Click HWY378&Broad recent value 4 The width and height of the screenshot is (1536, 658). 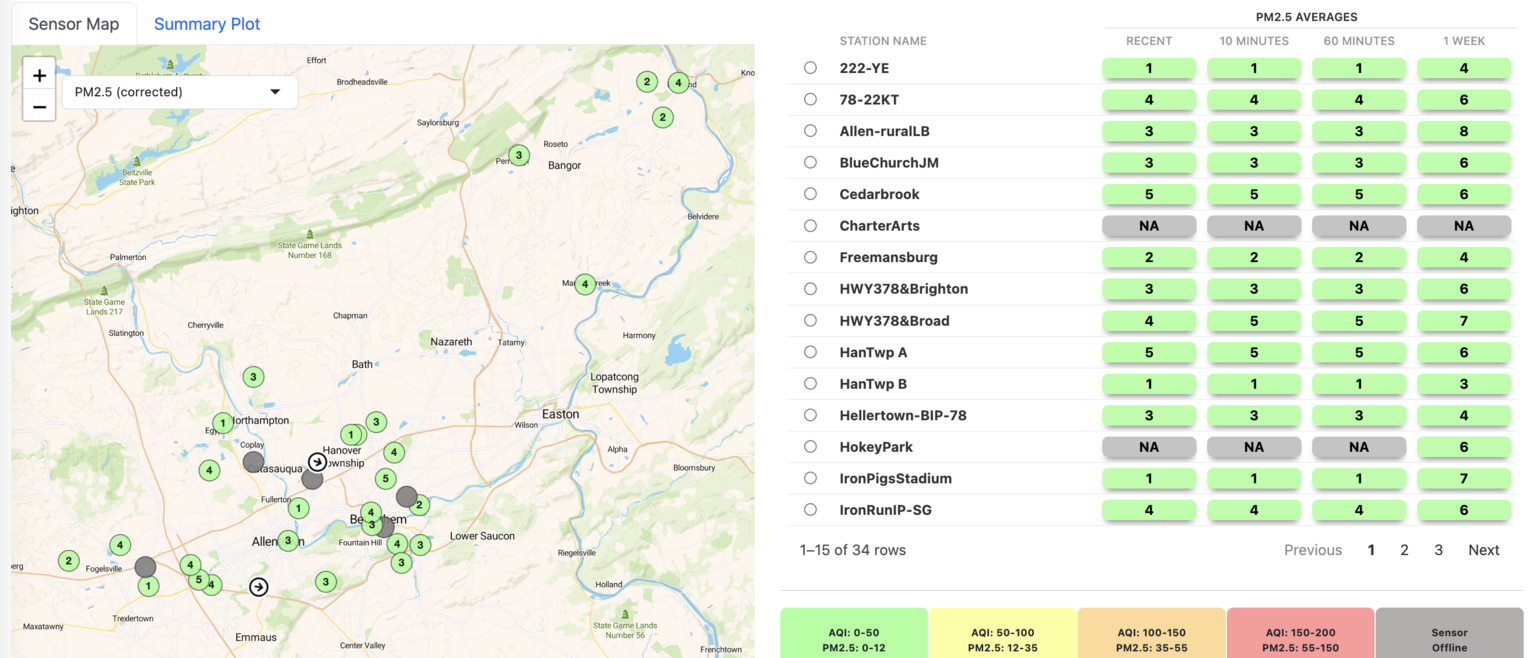(1149, 321)
